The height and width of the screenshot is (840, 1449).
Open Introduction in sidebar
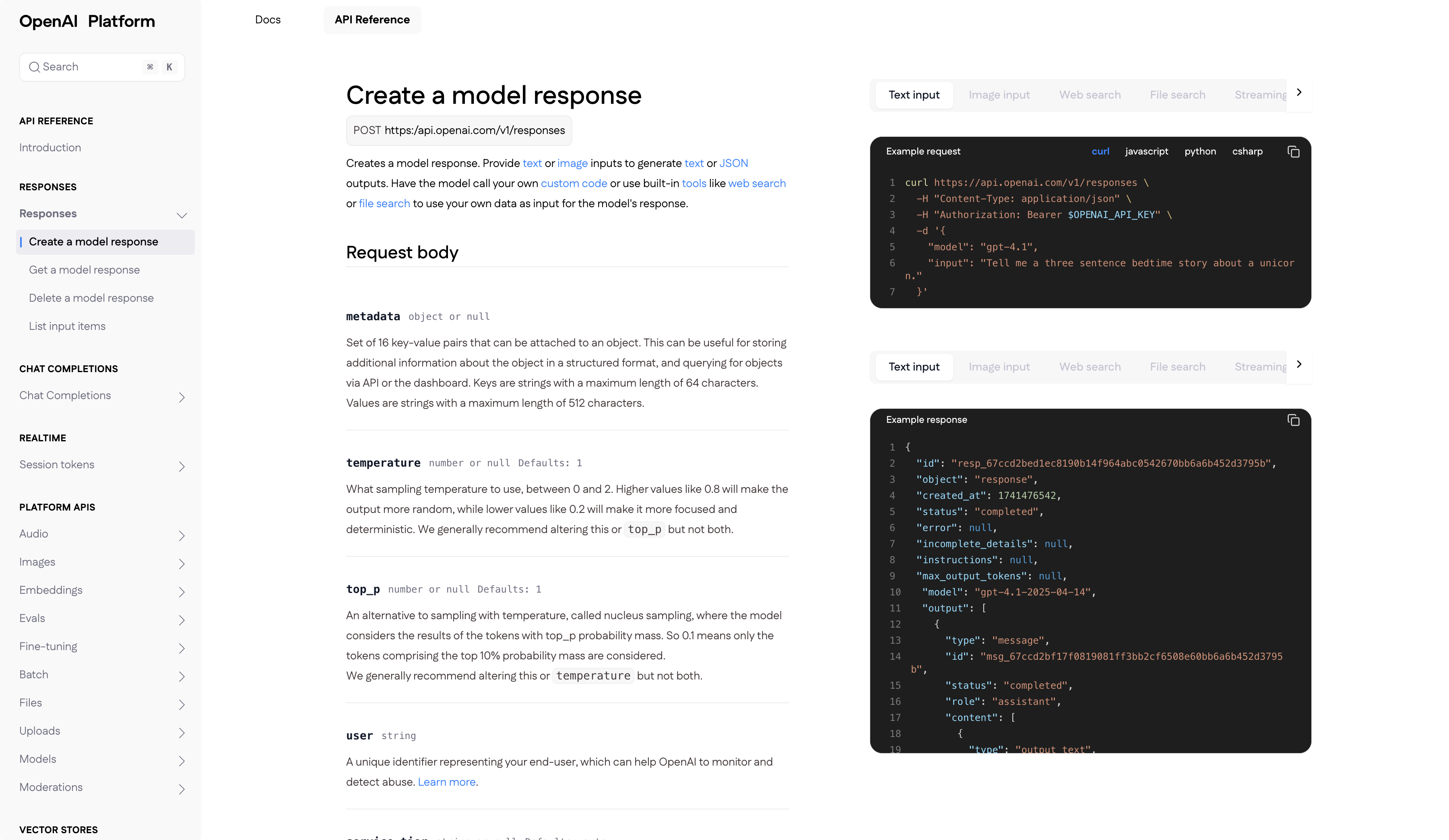(x=50, y=148)
